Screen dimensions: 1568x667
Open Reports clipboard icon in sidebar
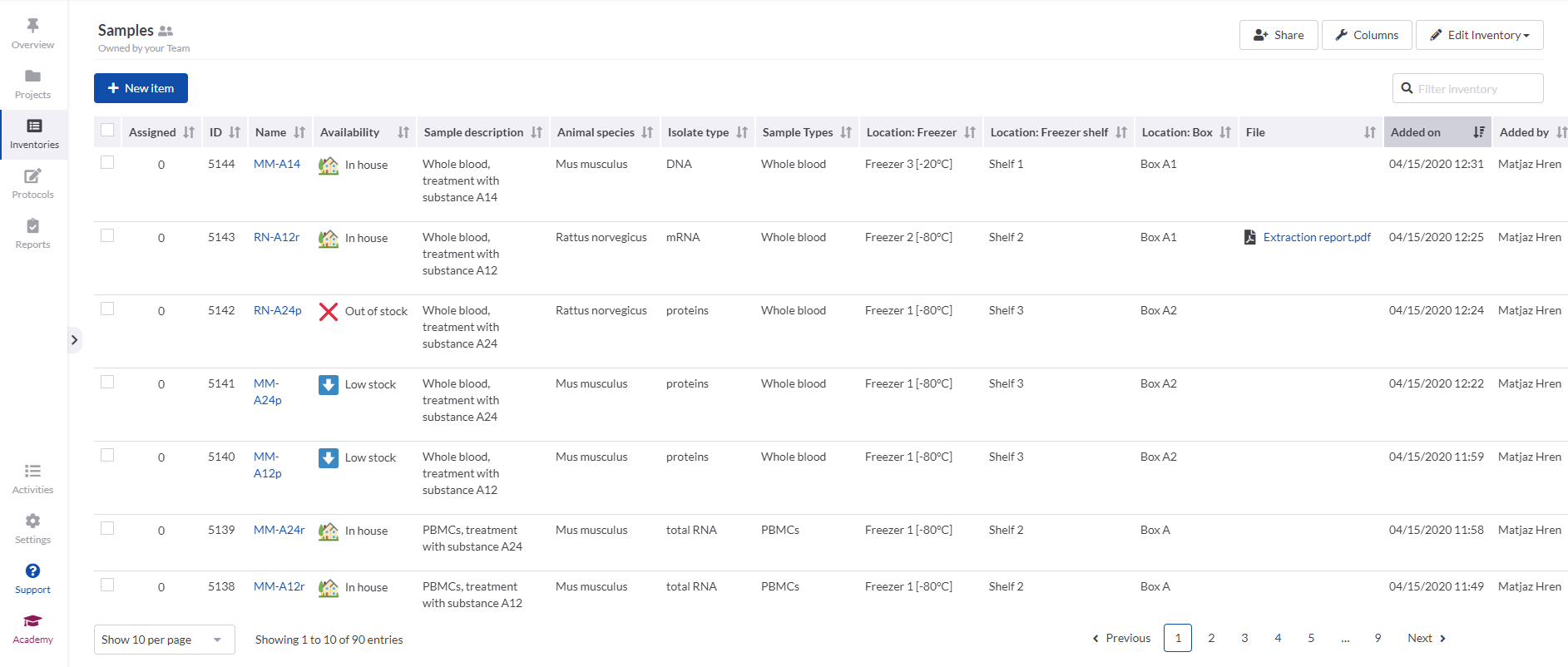tap(32, 225)
